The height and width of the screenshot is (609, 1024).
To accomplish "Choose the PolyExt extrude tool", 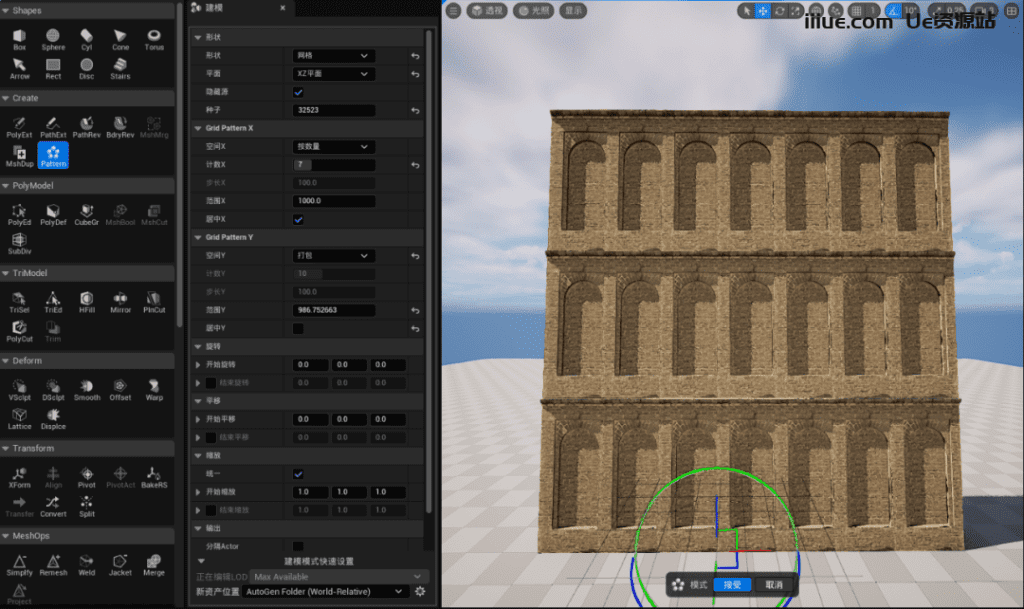I will [x=19, y=126].
